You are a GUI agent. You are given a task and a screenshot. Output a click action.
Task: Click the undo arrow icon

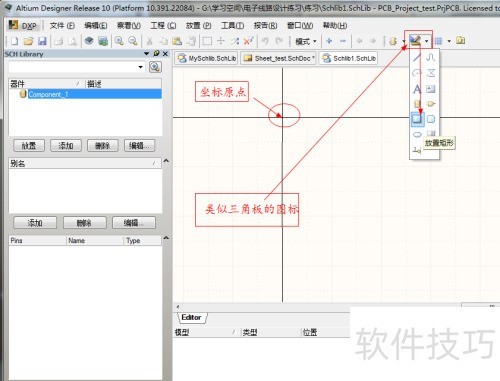click(x=265, y=41)
